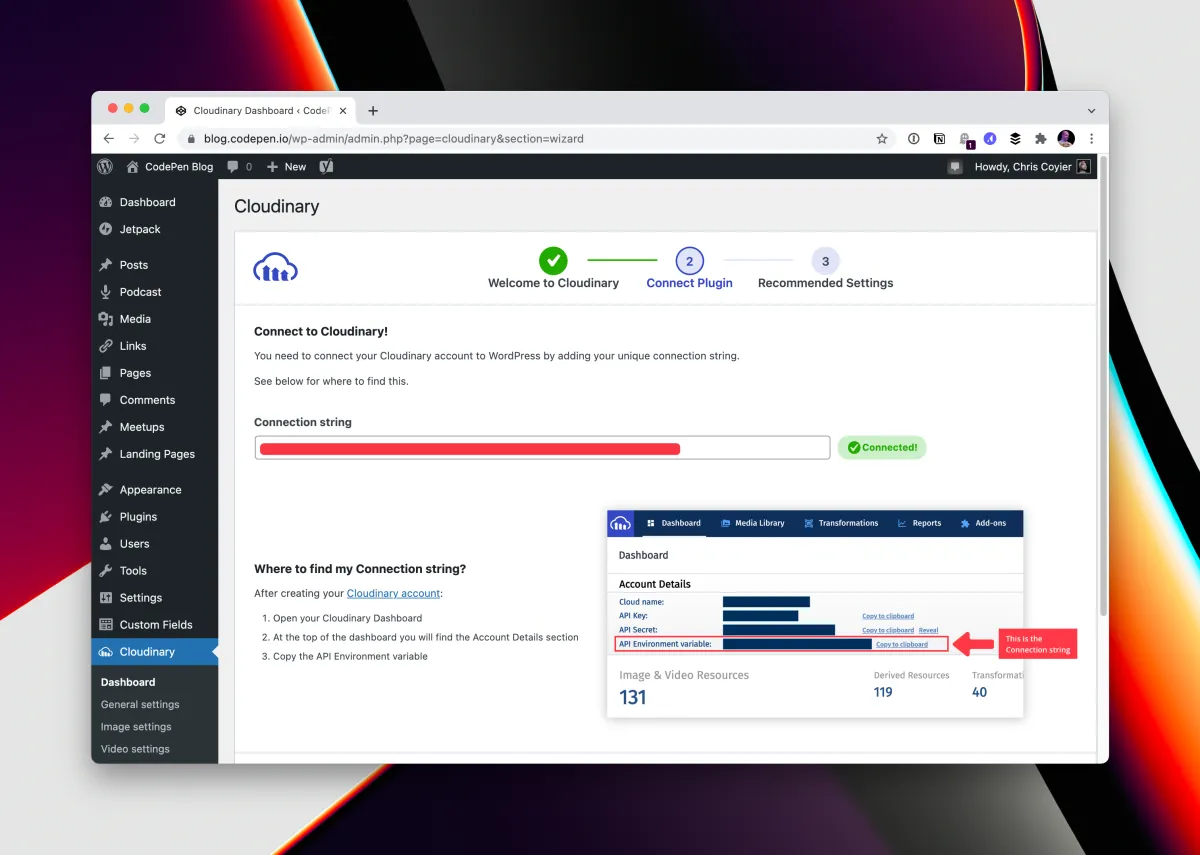Open the WordPress logo menu

(x=106, y=167)
